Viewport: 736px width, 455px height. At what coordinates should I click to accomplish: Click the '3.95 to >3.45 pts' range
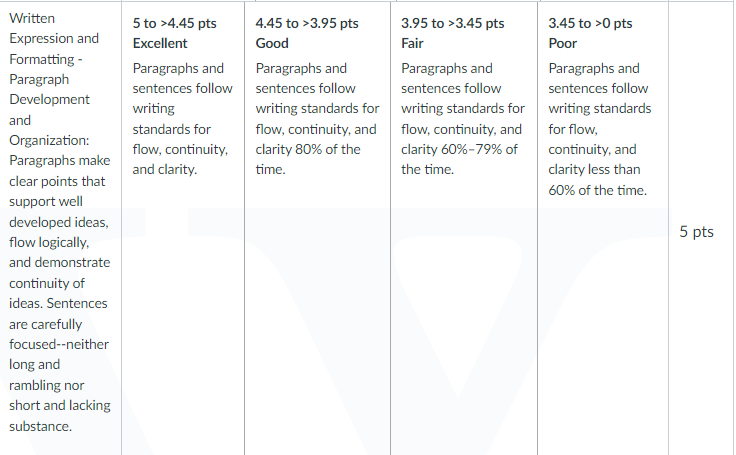(452, 23)
